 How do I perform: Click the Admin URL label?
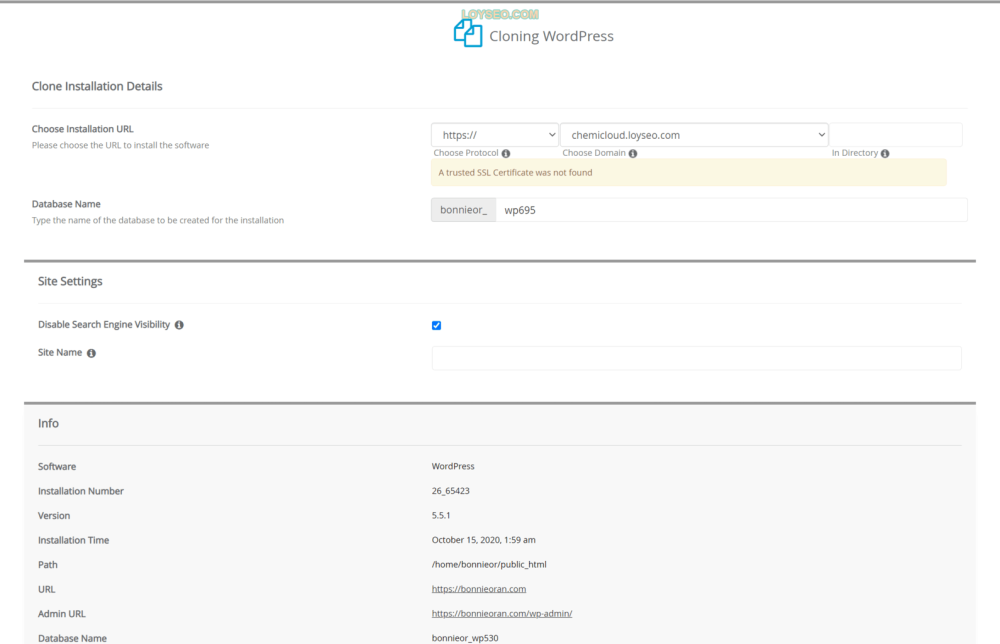[61, 613]
